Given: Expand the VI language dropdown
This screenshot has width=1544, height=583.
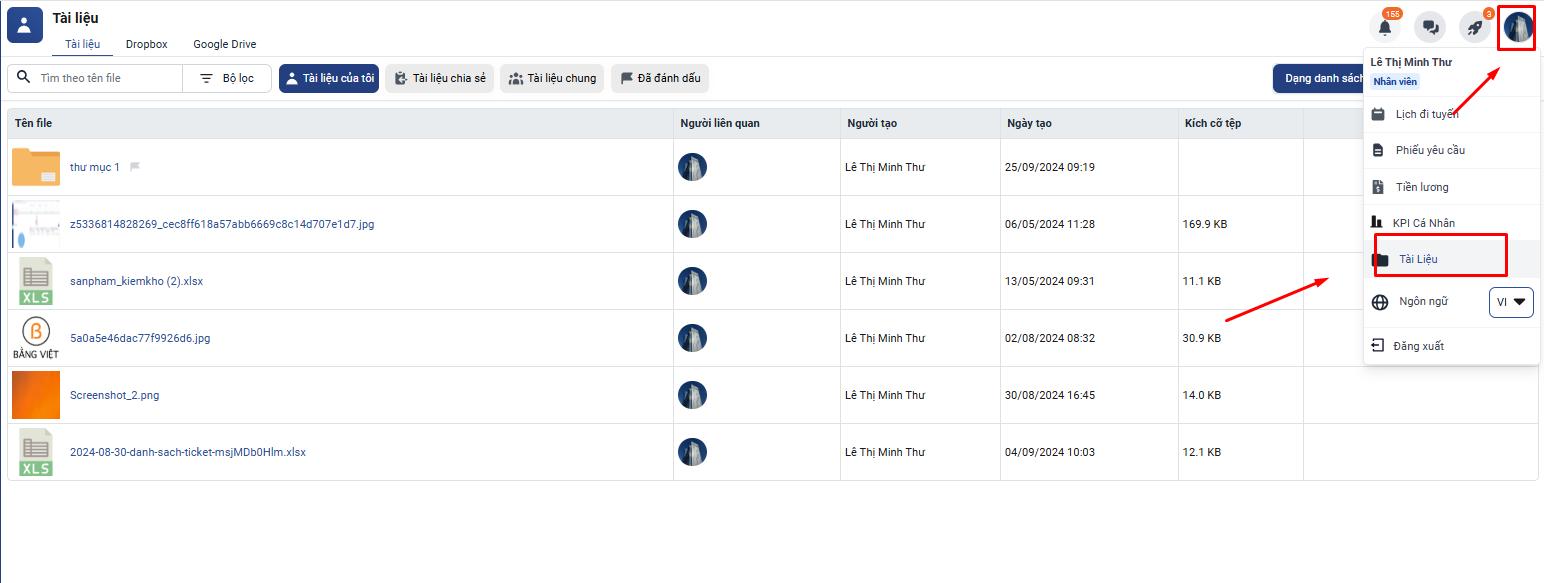Looking at the screenshot, I should [1511, 302].
